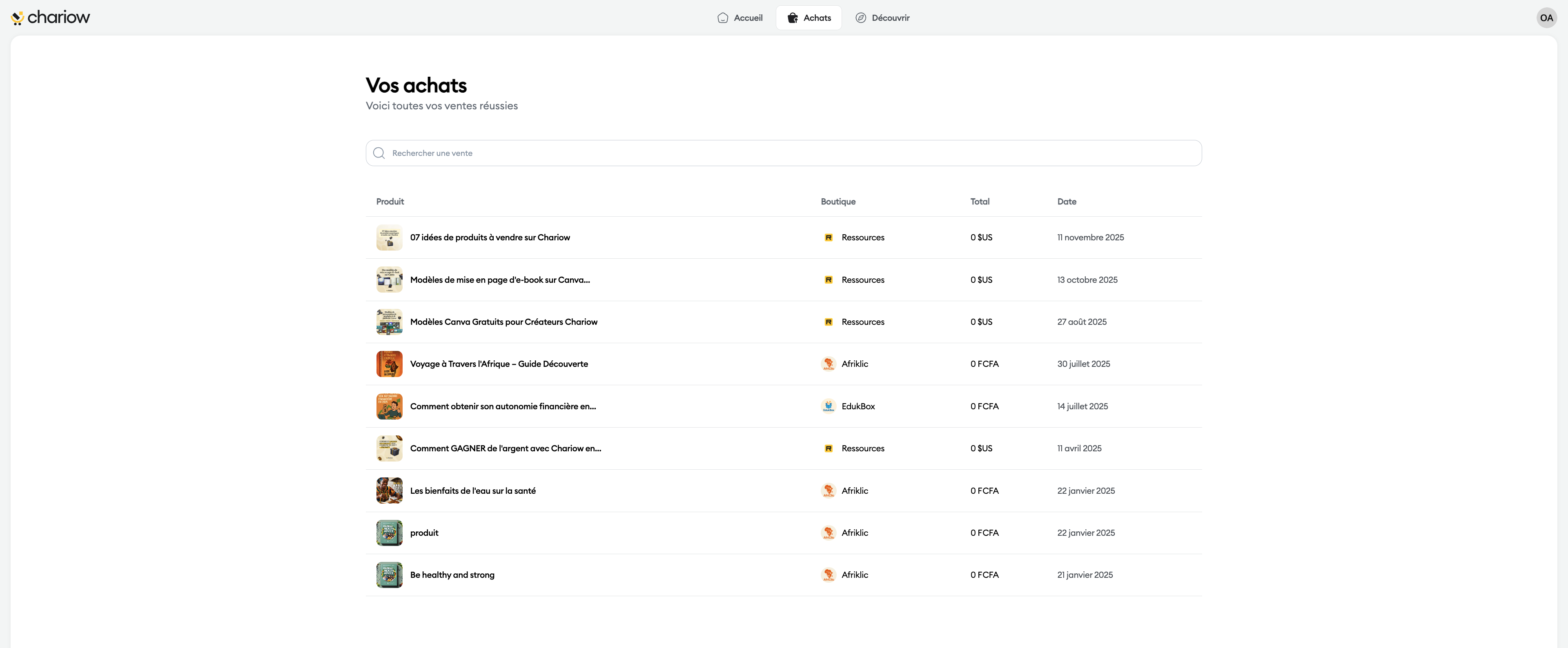Open 07 idées de produits purchase
This screenshot has width=1568, height=648.
(490, 237)
